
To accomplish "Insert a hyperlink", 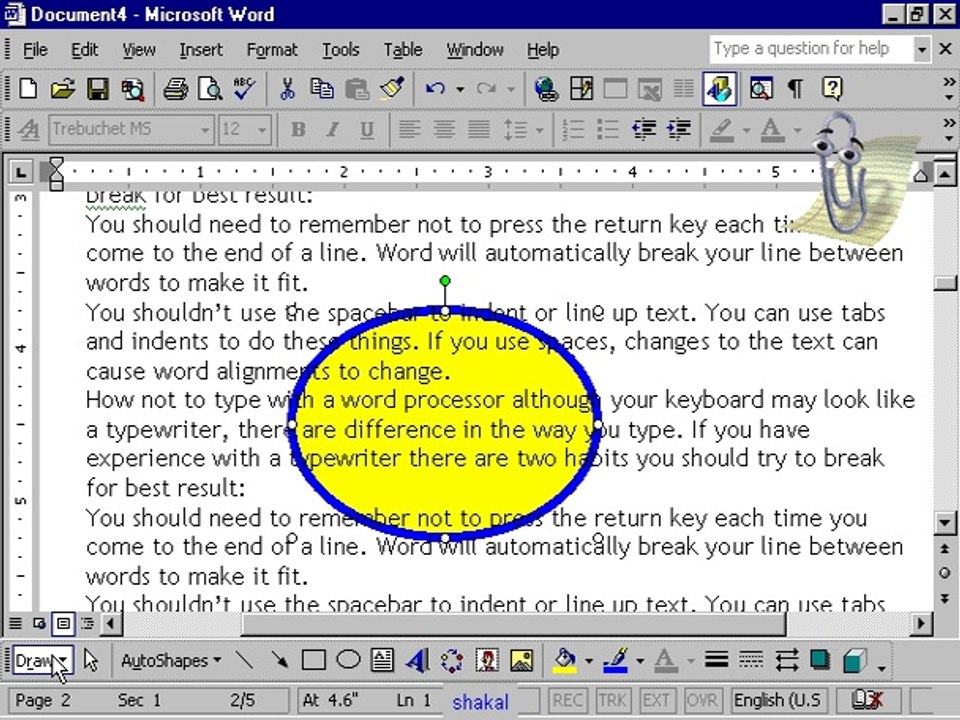I will coord(546,89).
